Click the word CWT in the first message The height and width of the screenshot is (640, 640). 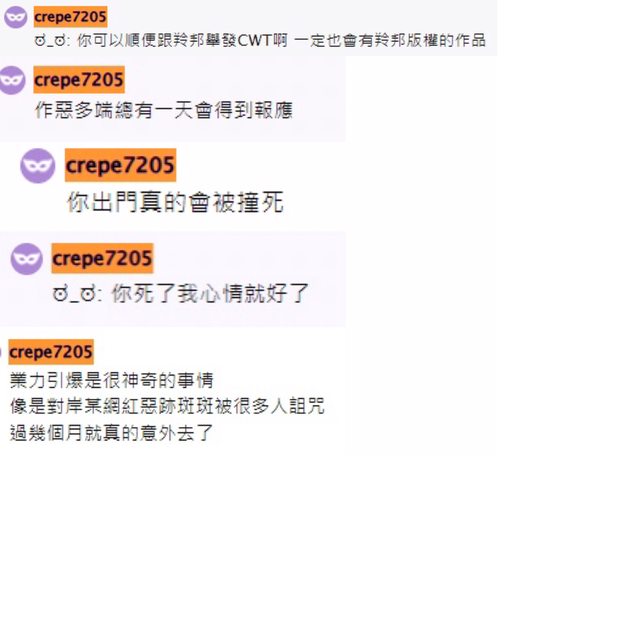(x=255, y=40)
